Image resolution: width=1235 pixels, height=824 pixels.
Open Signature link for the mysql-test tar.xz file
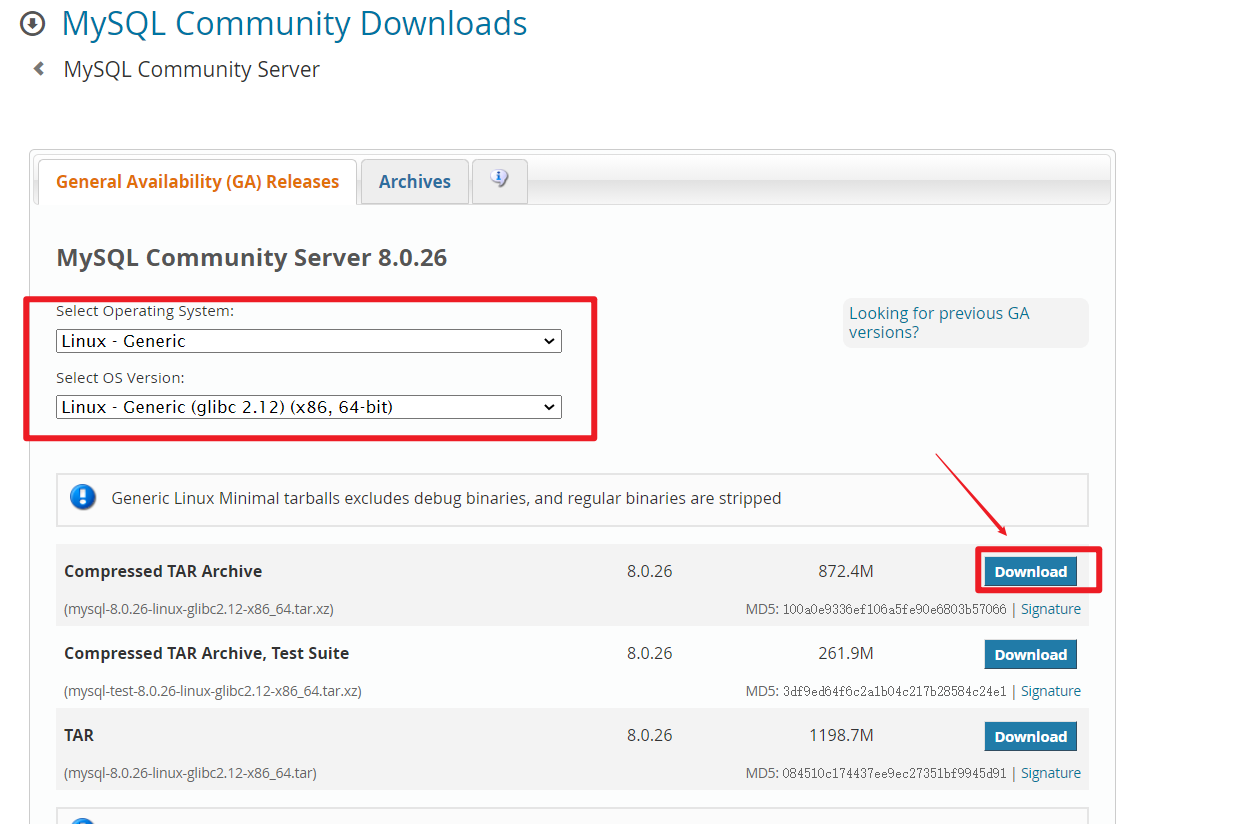click(x=1051, y=691)
